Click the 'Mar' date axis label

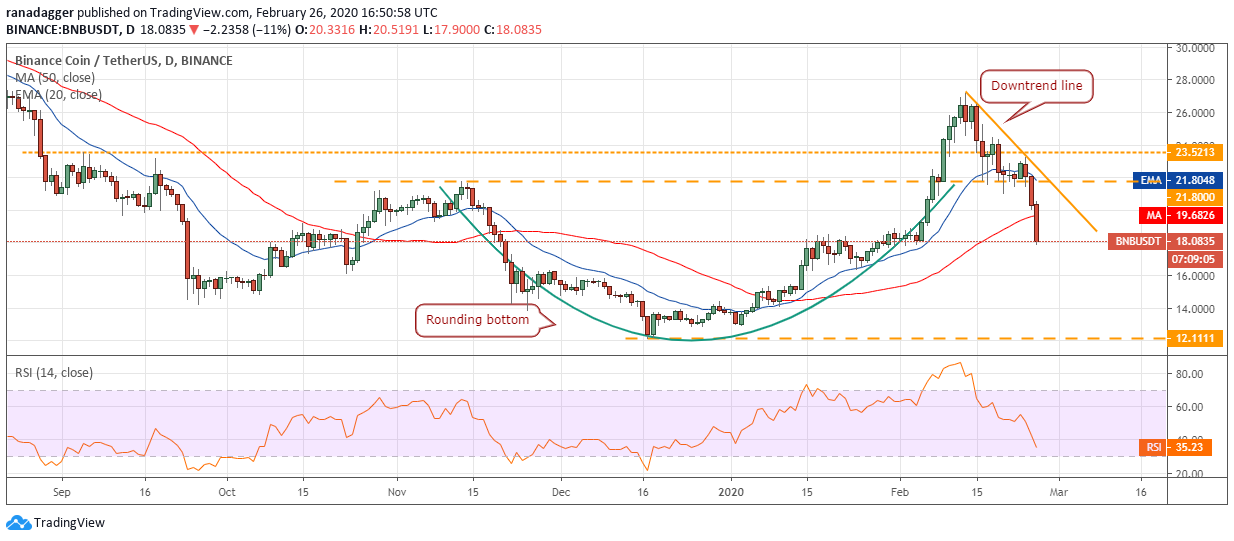tap(1059, 493)
